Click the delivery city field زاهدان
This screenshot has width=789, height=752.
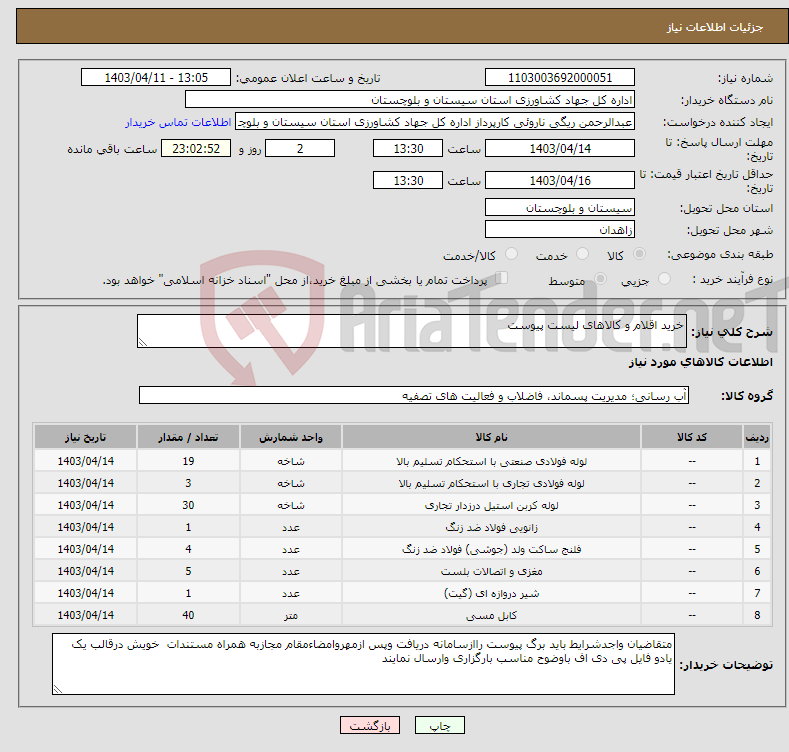pos(560,230)
